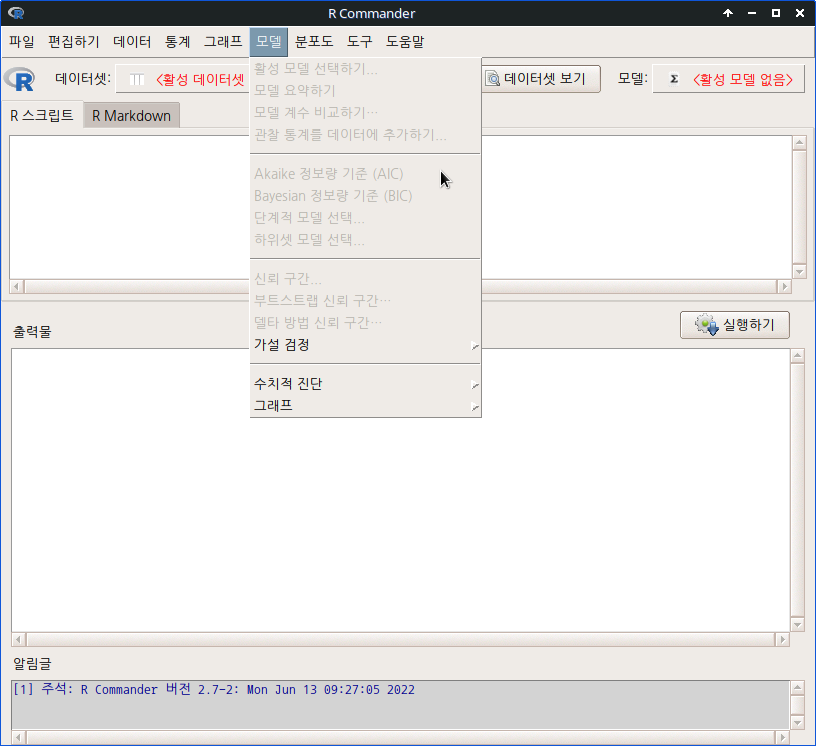Click the output pane scroll-left arrow
This screenshot has height=746, width=816.
[18, 639]
